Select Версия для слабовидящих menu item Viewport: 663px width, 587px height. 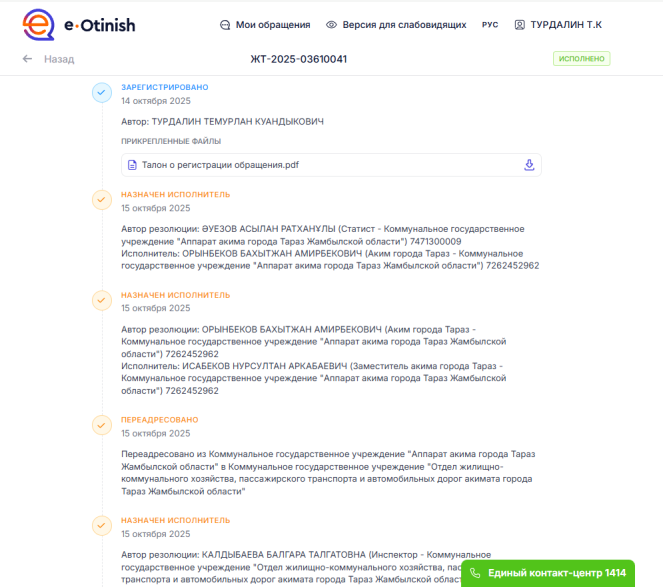pyautogui.click(x=404, y=25)
